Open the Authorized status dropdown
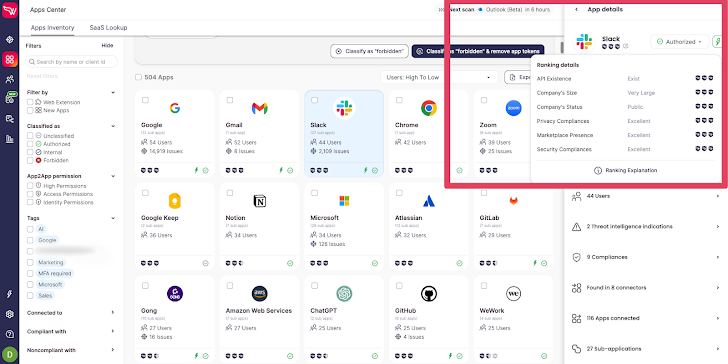This screenshot has height=364, width=728. 680,42
